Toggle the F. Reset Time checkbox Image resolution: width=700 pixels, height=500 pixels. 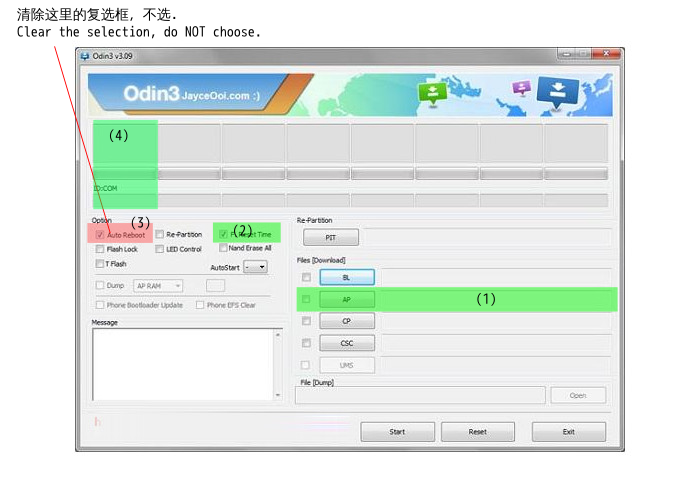coord(223,234)
